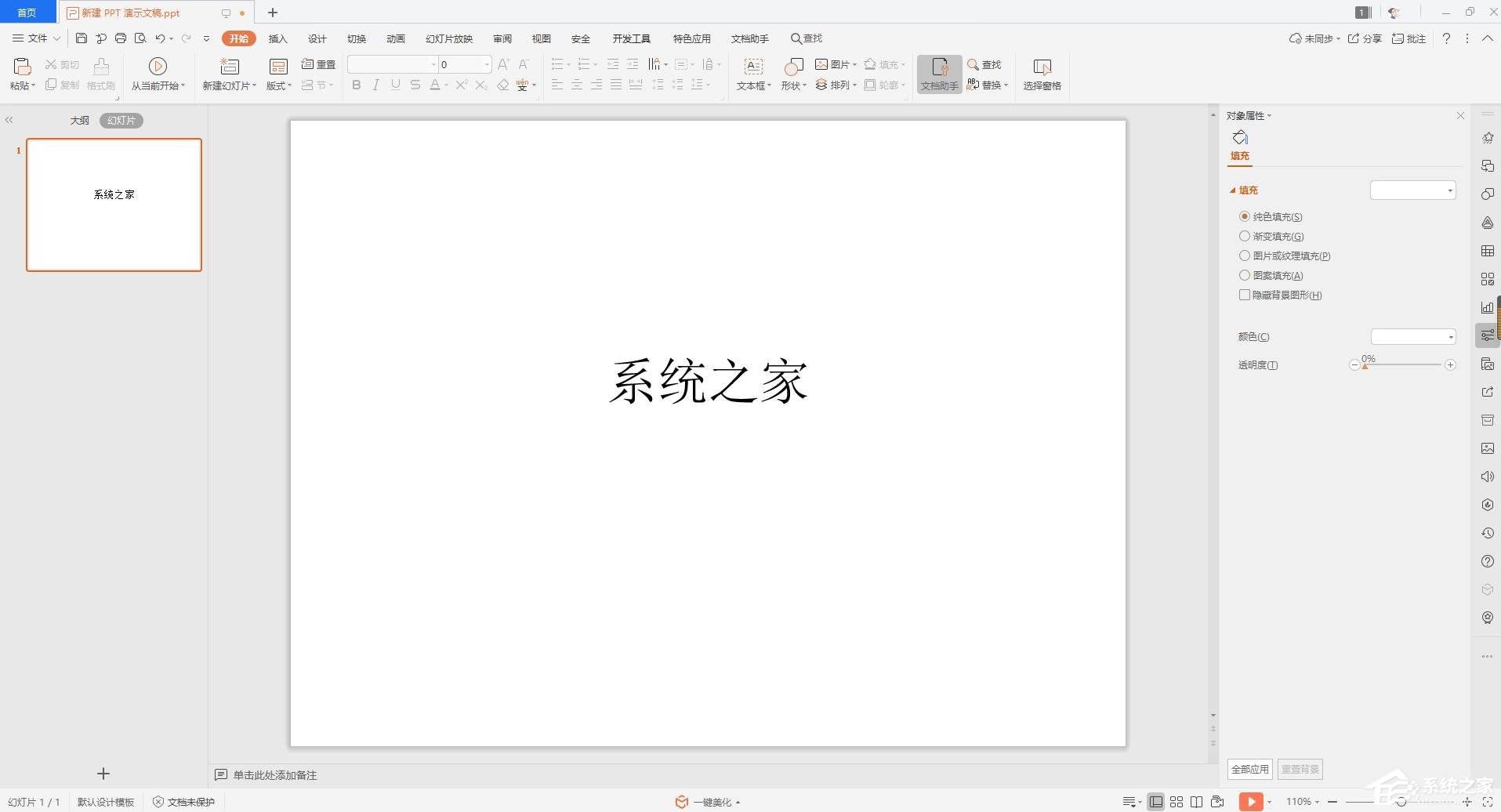The image size is (1501, 812).
Task: Select the 纯色填充 solid fill option
Action: pos(1245,216)
